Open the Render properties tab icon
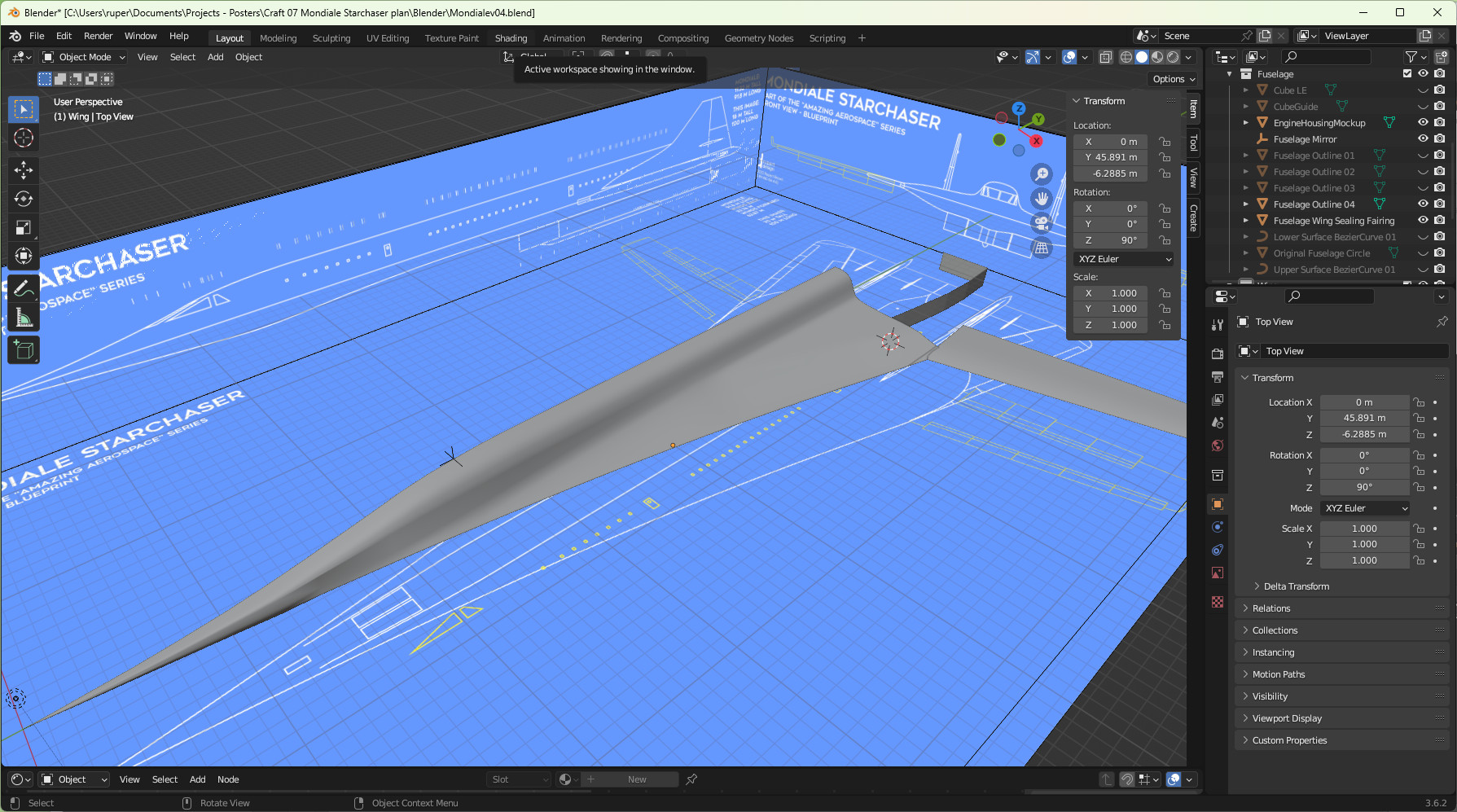Viewport: 1457px width, 812px height. click(1218, 354)
